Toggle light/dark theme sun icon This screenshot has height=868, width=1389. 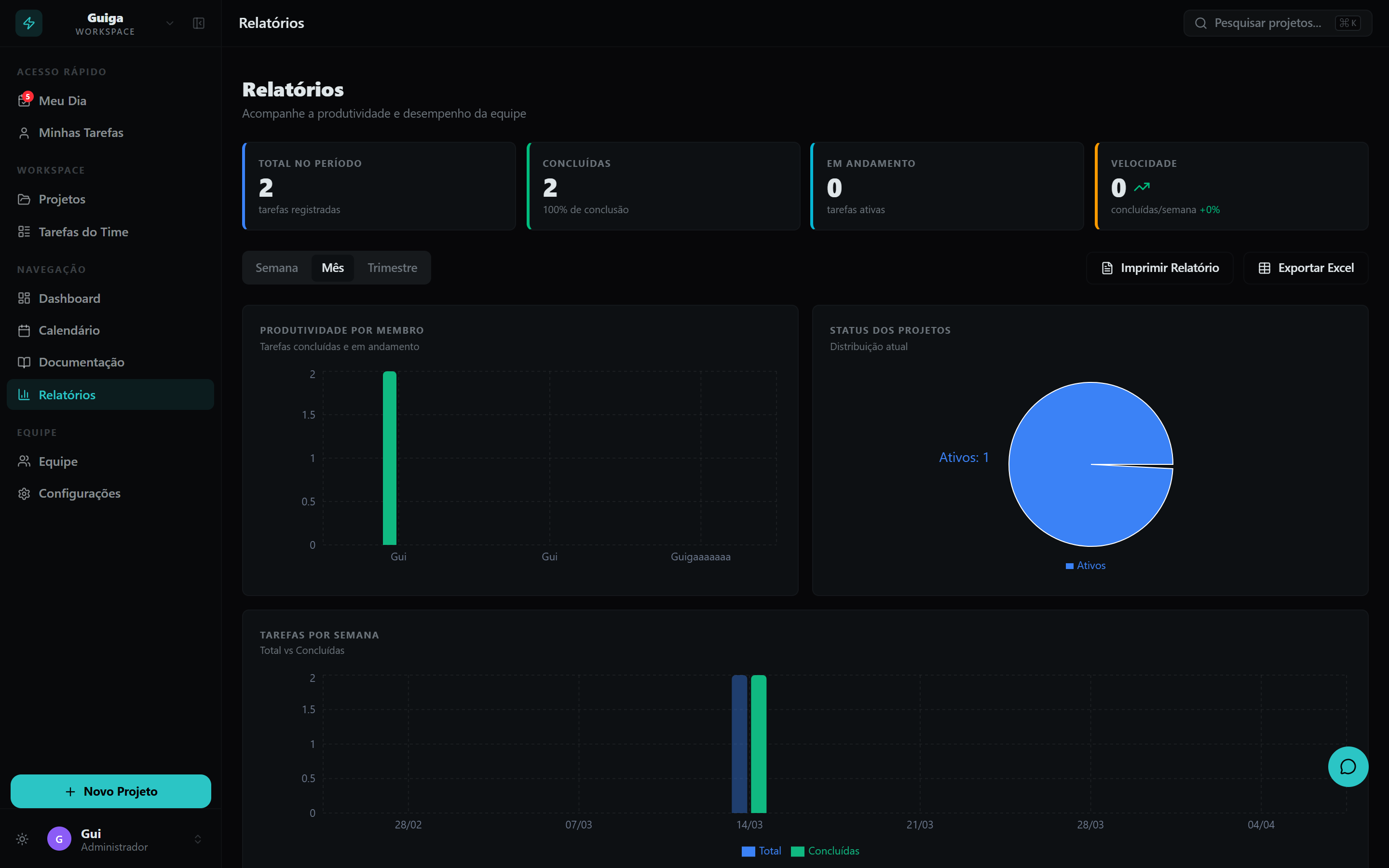pos(22,839)
